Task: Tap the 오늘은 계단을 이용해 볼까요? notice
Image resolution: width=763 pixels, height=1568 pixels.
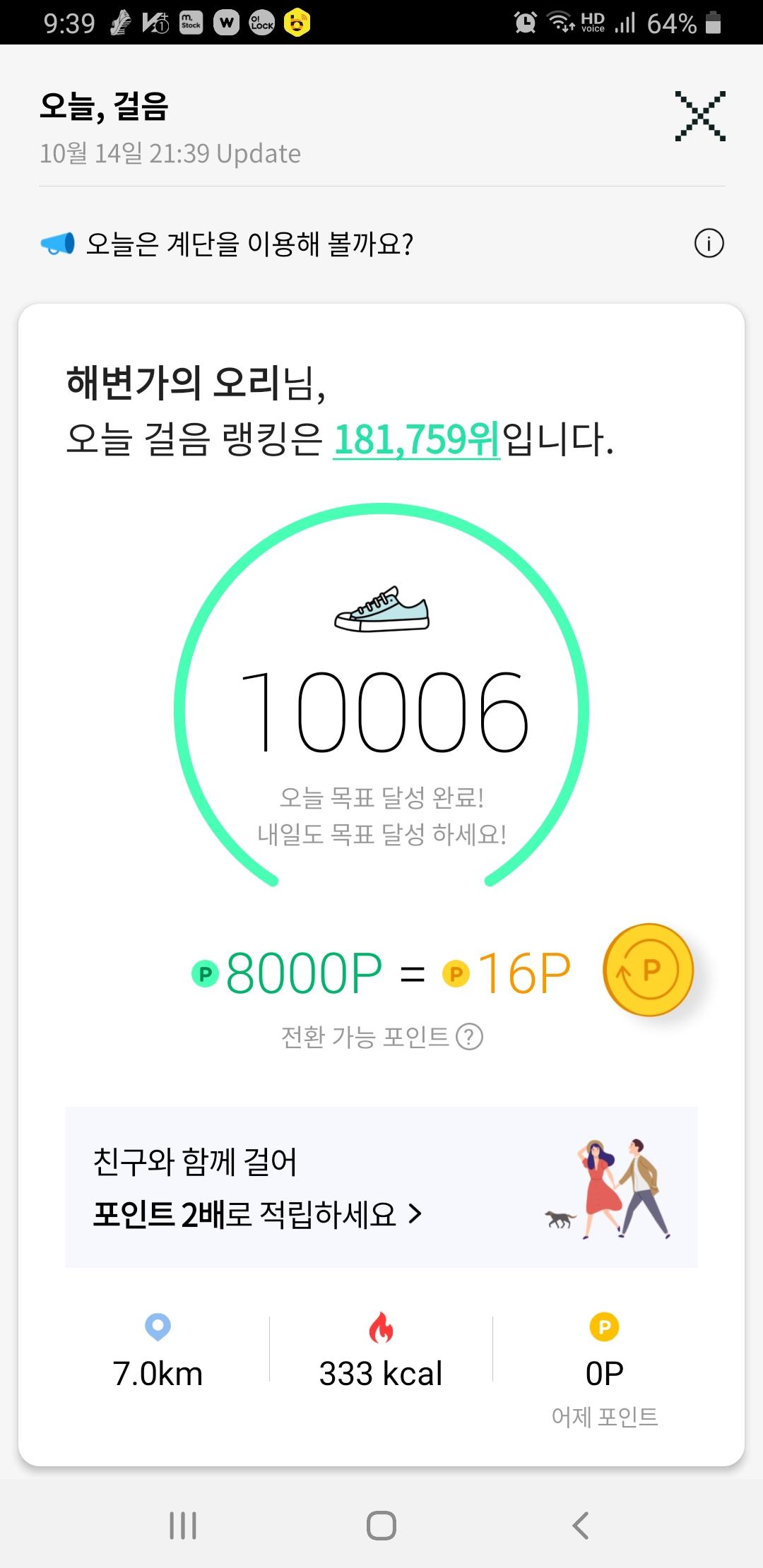Action: (x=249, y=244)
